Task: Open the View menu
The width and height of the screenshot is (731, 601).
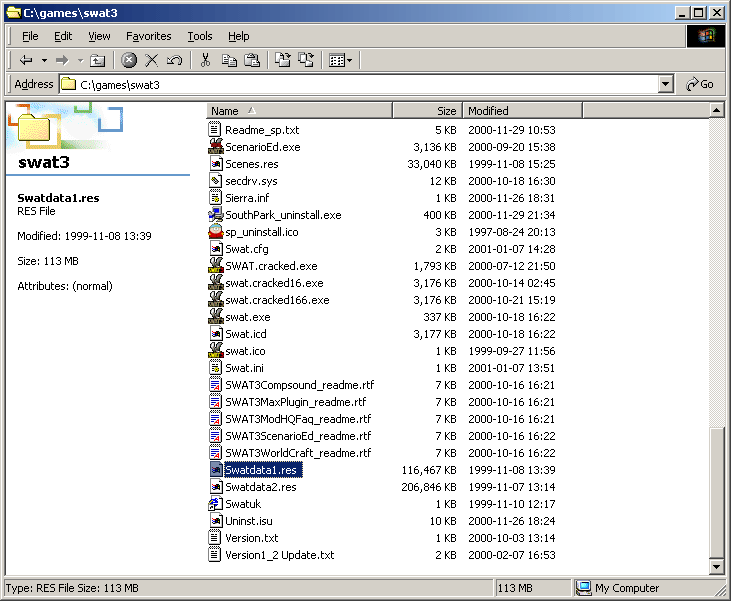Action: (99, 36)
